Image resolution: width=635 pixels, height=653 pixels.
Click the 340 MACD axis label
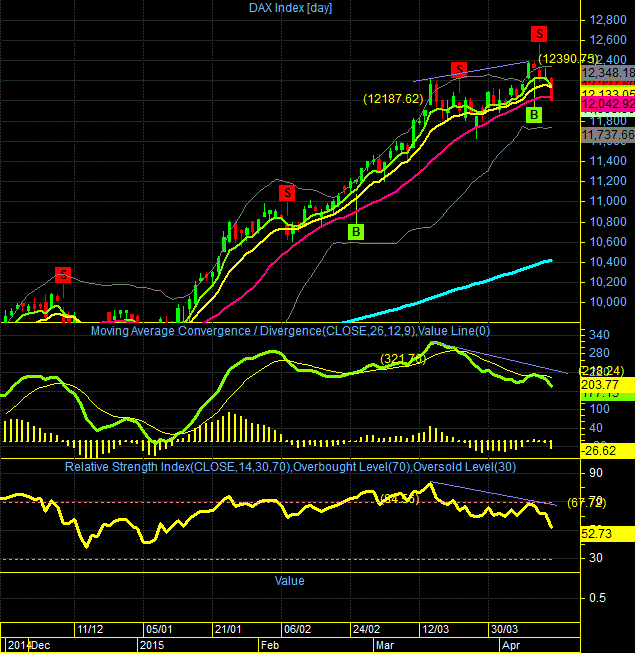coord(600,335)
